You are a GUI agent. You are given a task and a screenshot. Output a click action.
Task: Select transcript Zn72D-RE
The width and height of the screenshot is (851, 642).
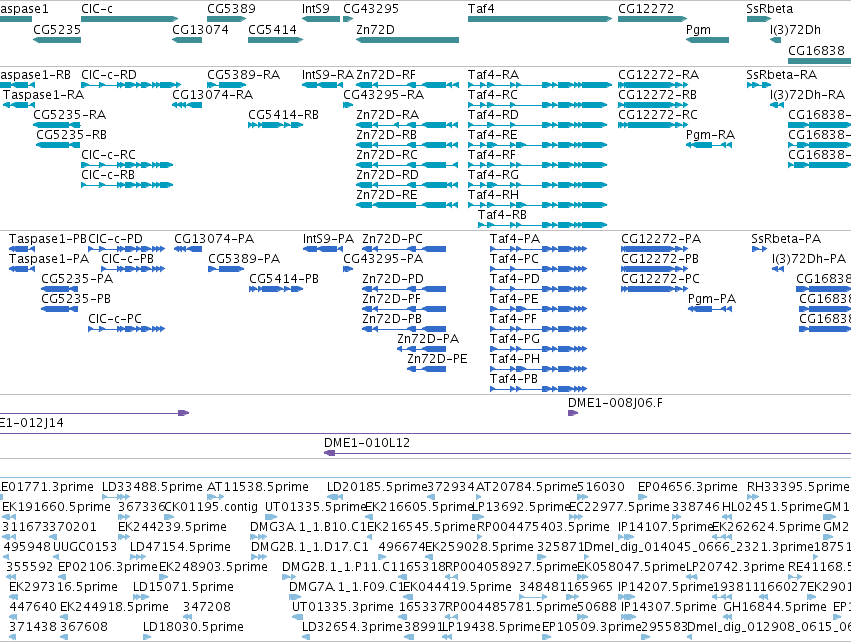pos(408,205)
